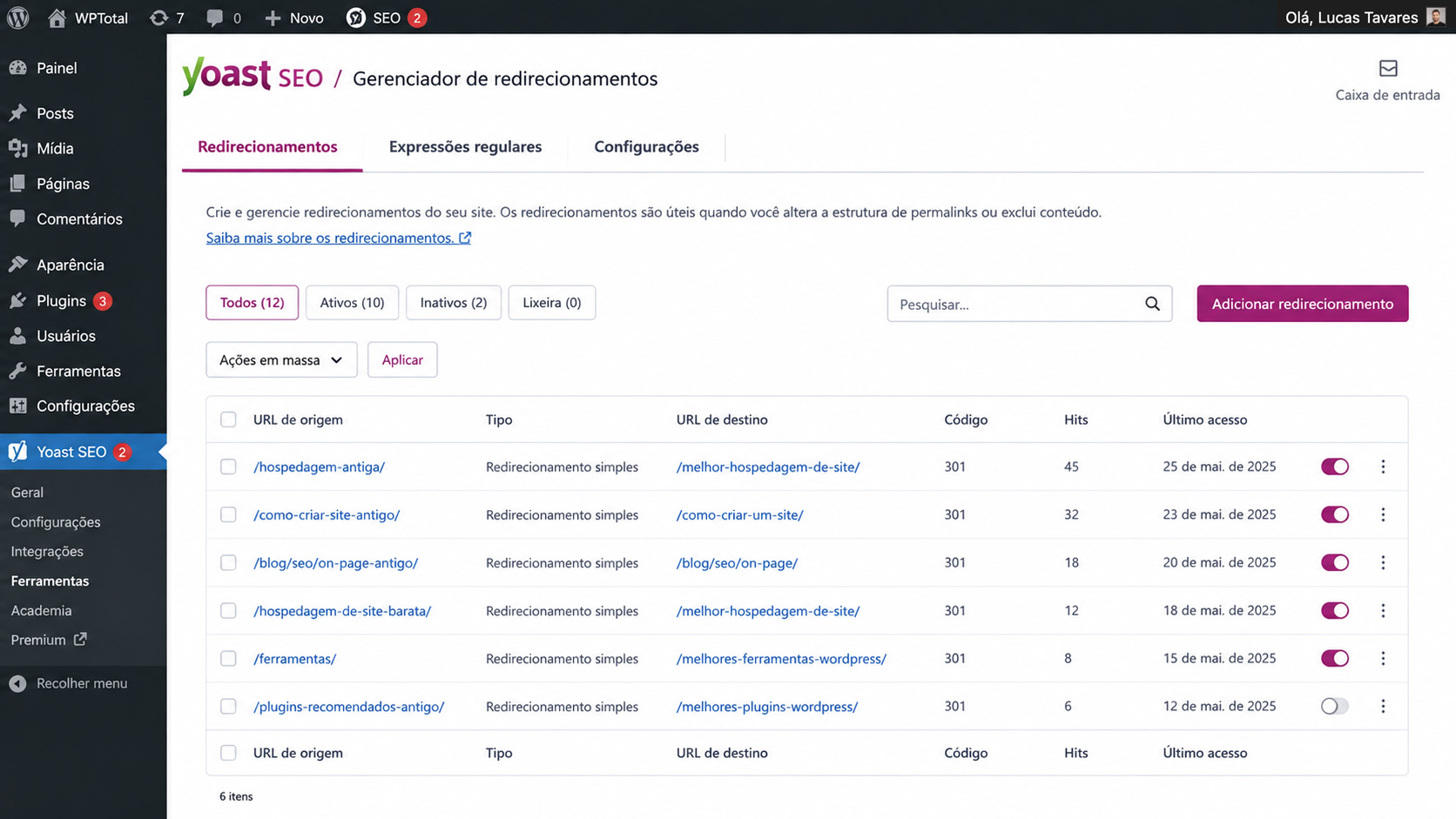Open the /hospedagem-antiga/ origin URL link
The image size is (1456, 819).
point(319,467)
